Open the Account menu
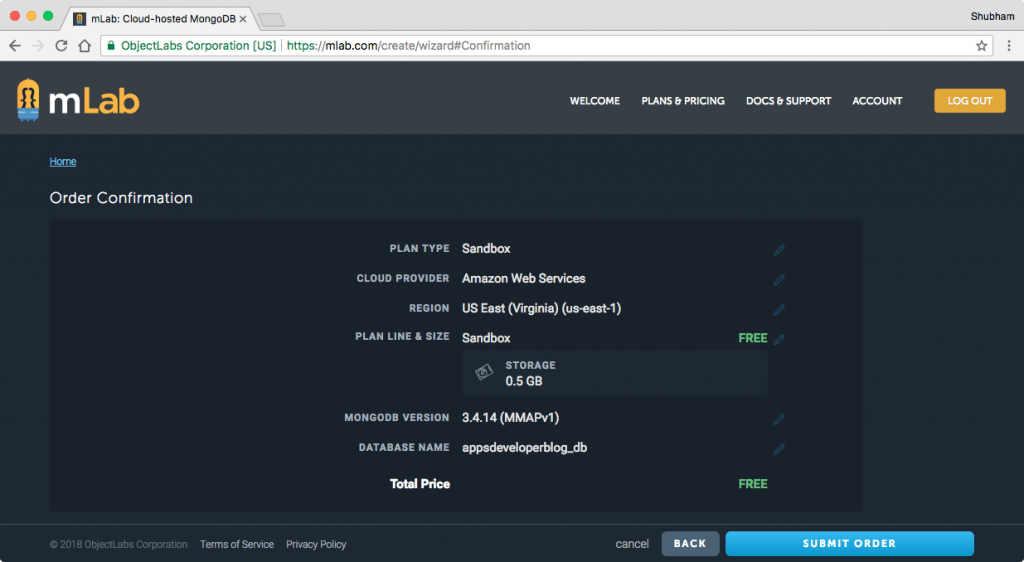This screenshot has height=562, width=1024. point(877,101)
